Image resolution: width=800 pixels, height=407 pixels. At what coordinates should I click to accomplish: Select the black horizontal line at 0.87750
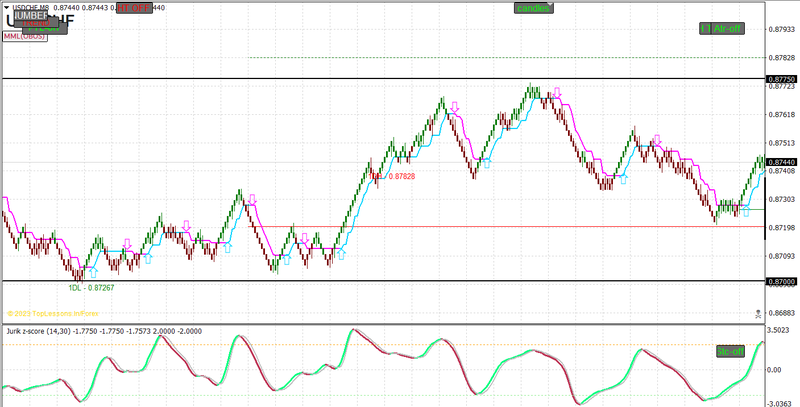[x=383, y=79]
